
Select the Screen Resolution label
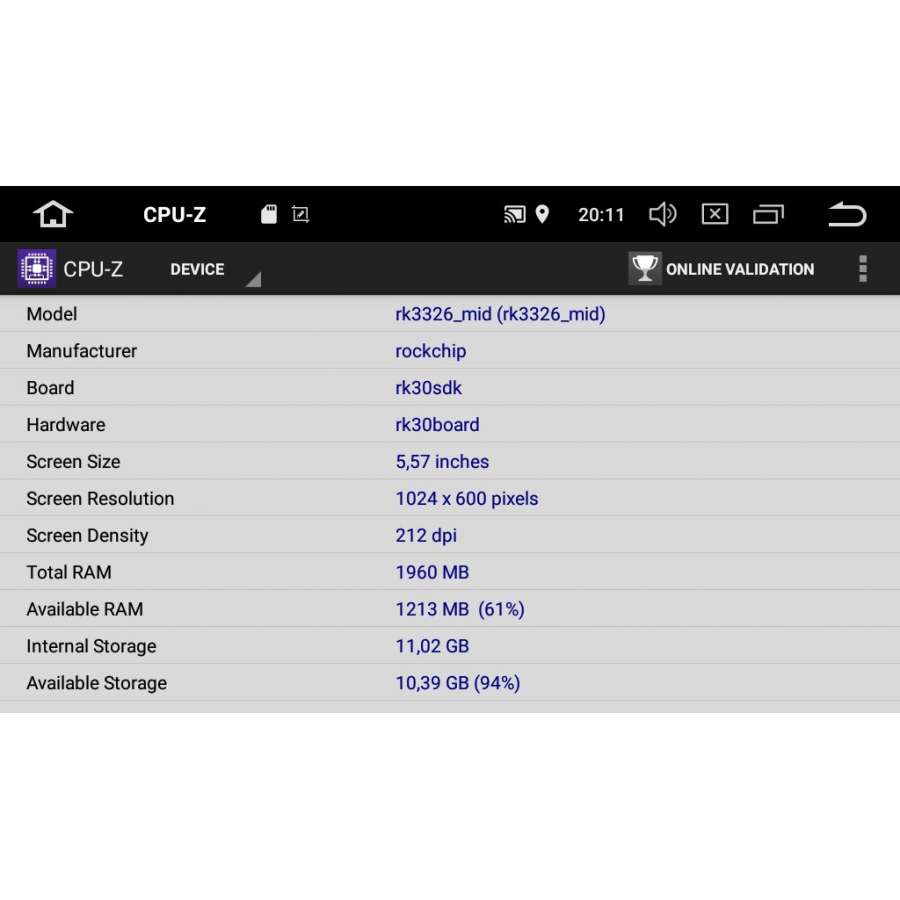point(100,499)
